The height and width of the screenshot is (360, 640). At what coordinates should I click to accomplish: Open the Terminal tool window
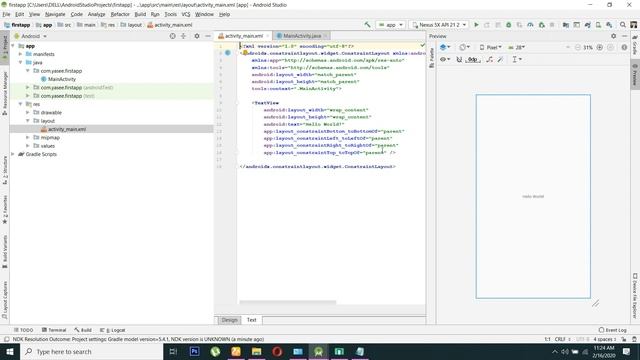pos(54,330)
